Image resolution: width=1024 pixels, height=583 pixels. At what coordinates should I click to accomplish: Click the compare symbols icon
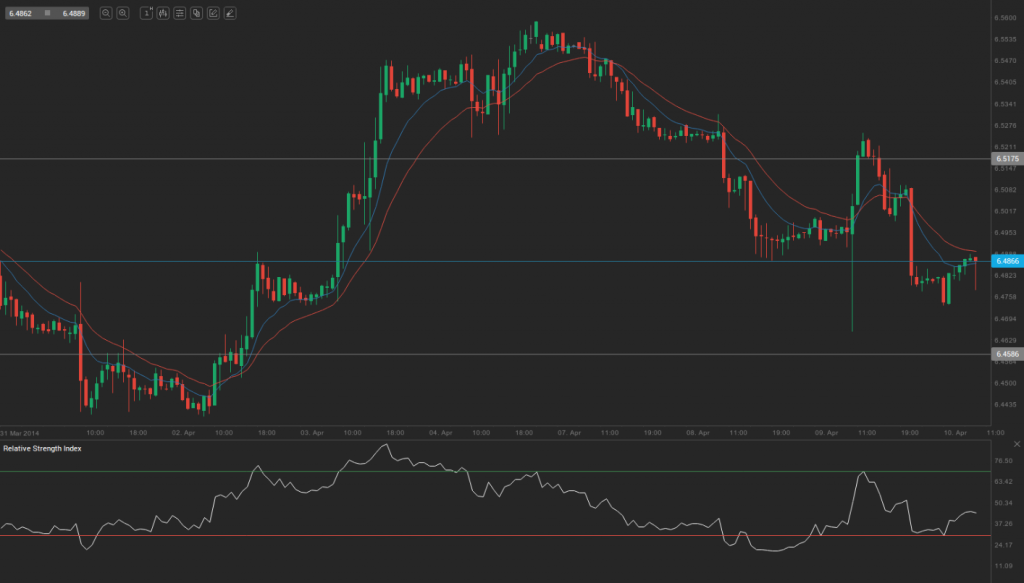[196, 13]
